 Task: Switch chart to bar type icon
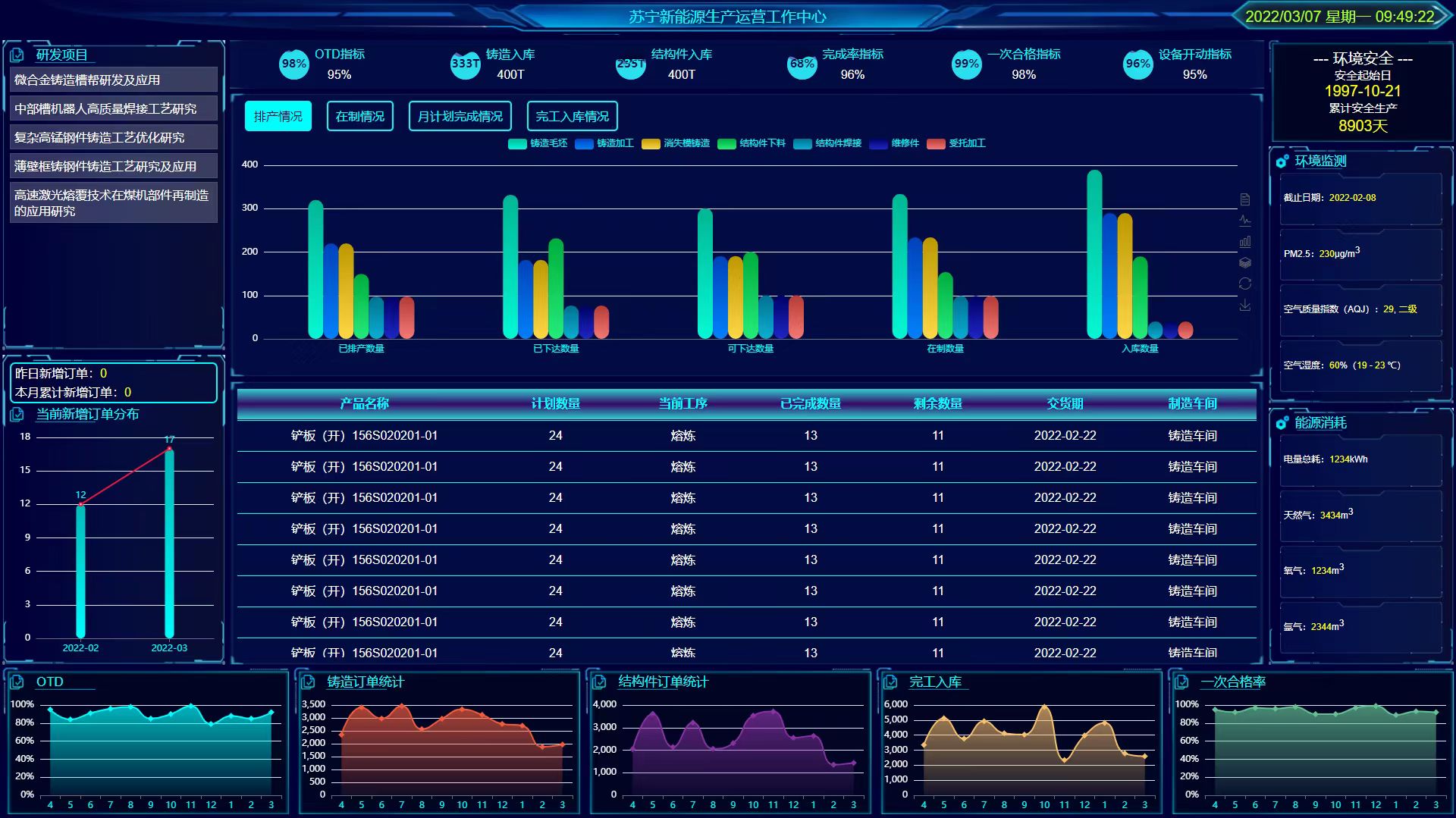coord(1244,242)
